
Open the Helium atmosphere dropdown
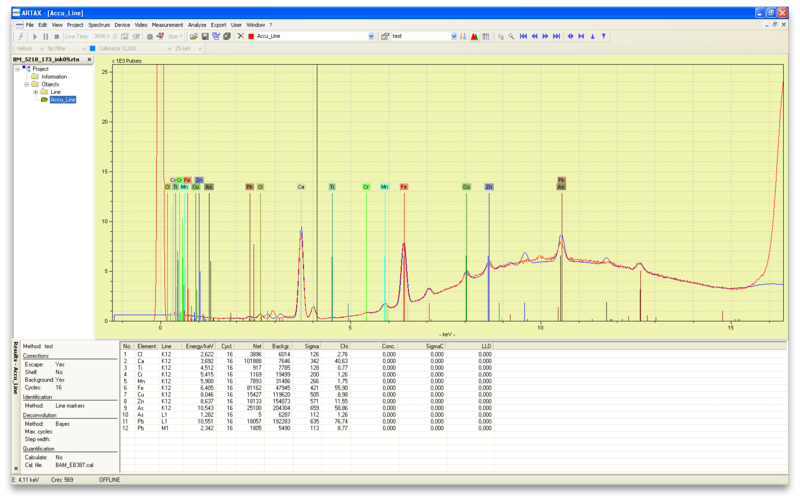pos(41,48)
